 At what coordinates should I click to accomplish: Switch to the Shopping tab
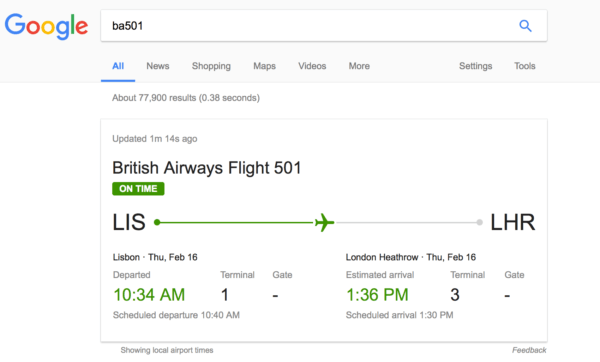211,66
